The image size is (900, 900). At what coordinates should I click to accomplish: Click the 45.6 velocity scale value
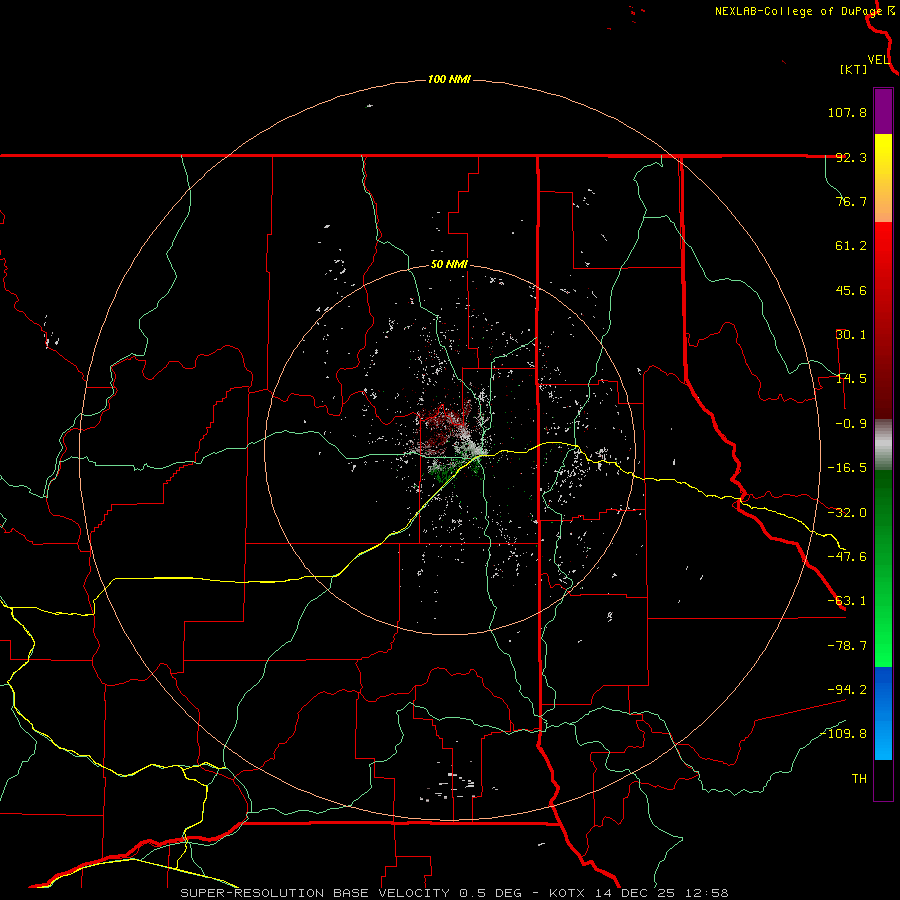pyautogui.click(x=851, y=290)
